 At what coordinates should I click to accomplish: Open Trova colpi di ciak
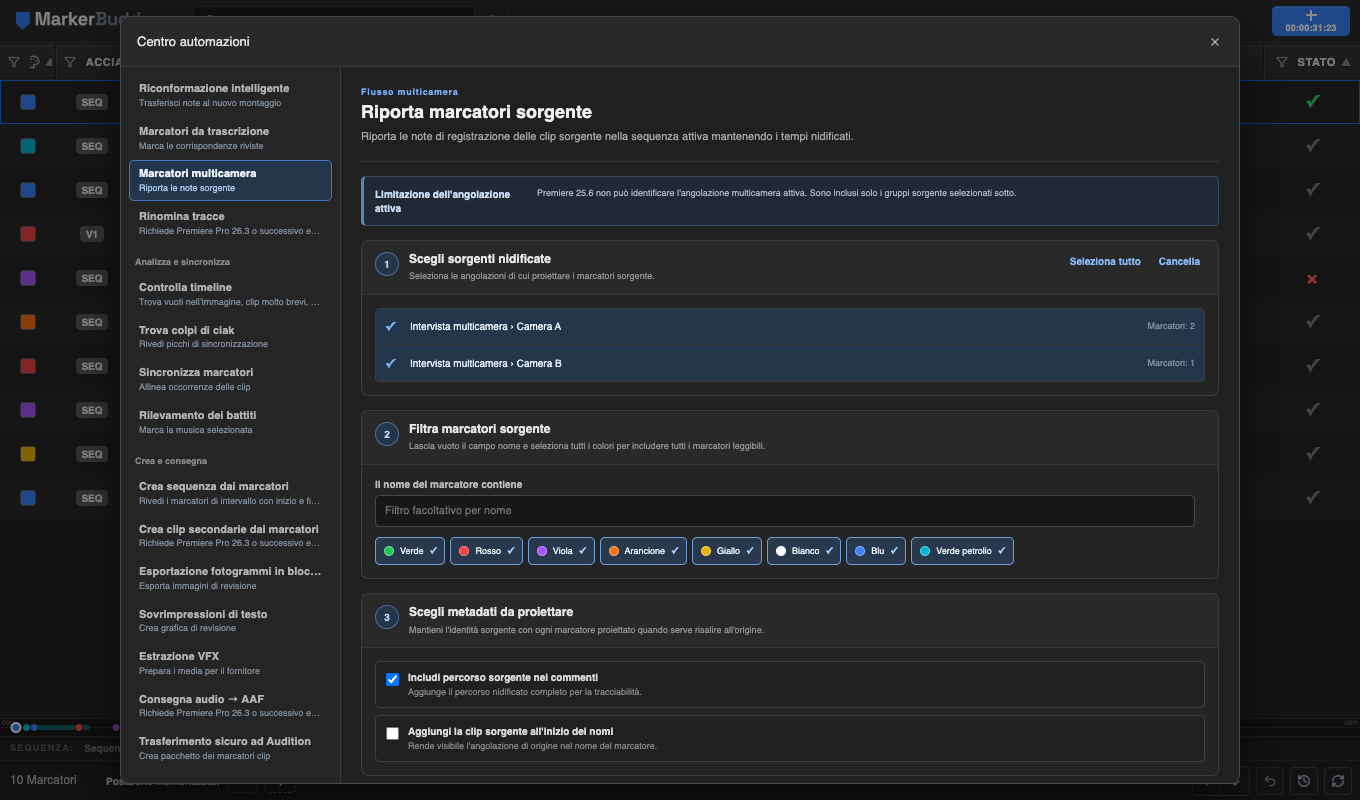tap(230, 336)
